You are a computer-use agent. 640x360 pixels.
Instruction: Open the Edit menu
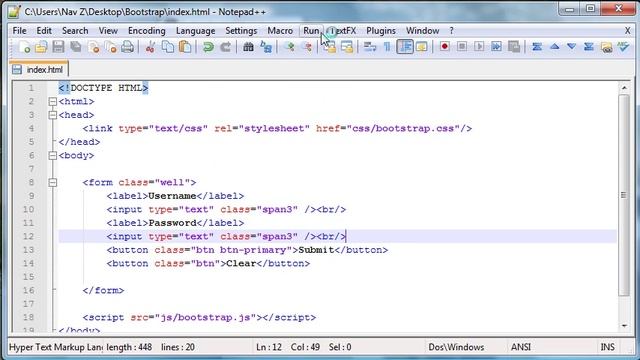click(44, 31)
